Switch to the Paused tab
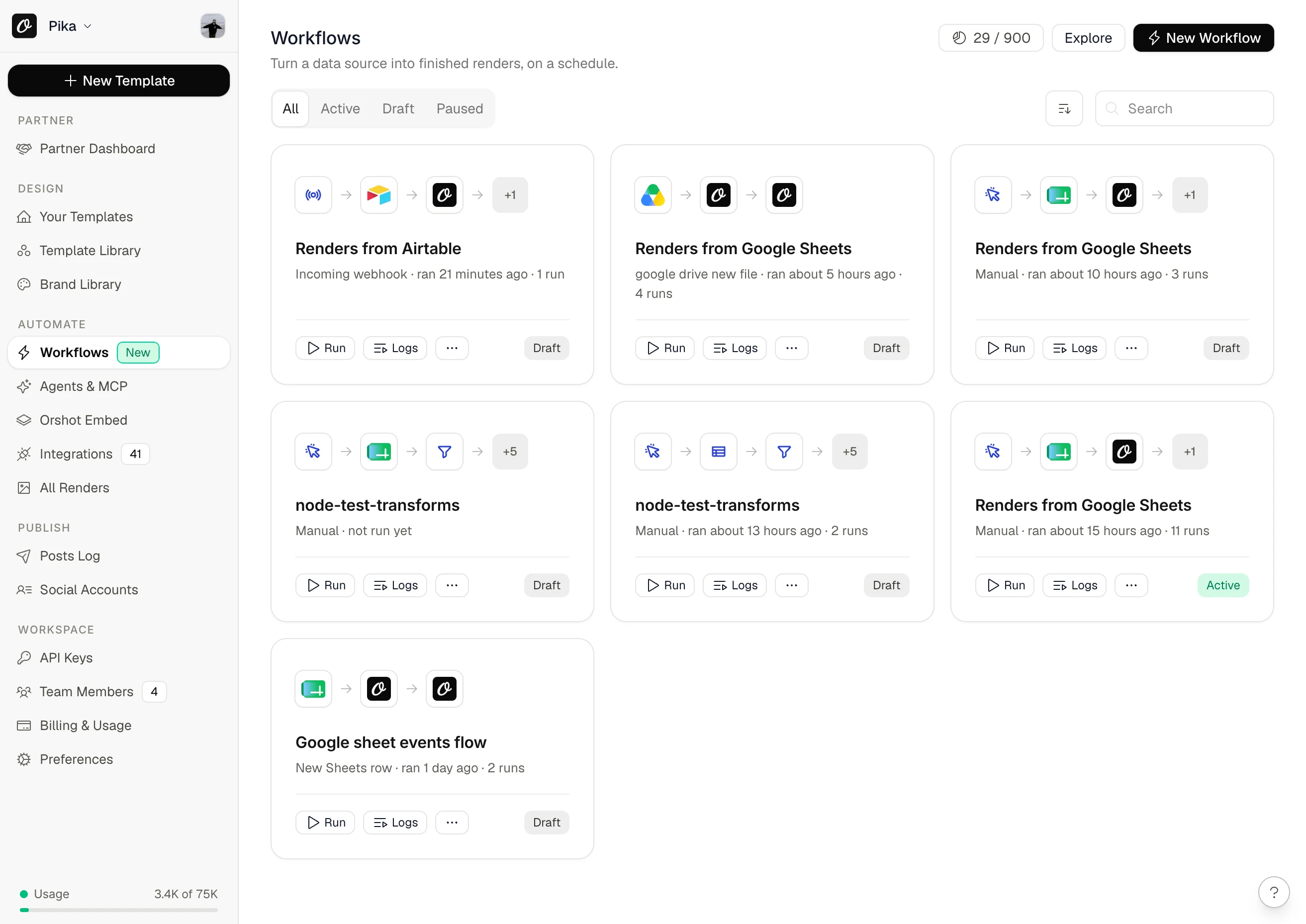The width and height of the screenshot is (1306, 924). click(459, 108)
